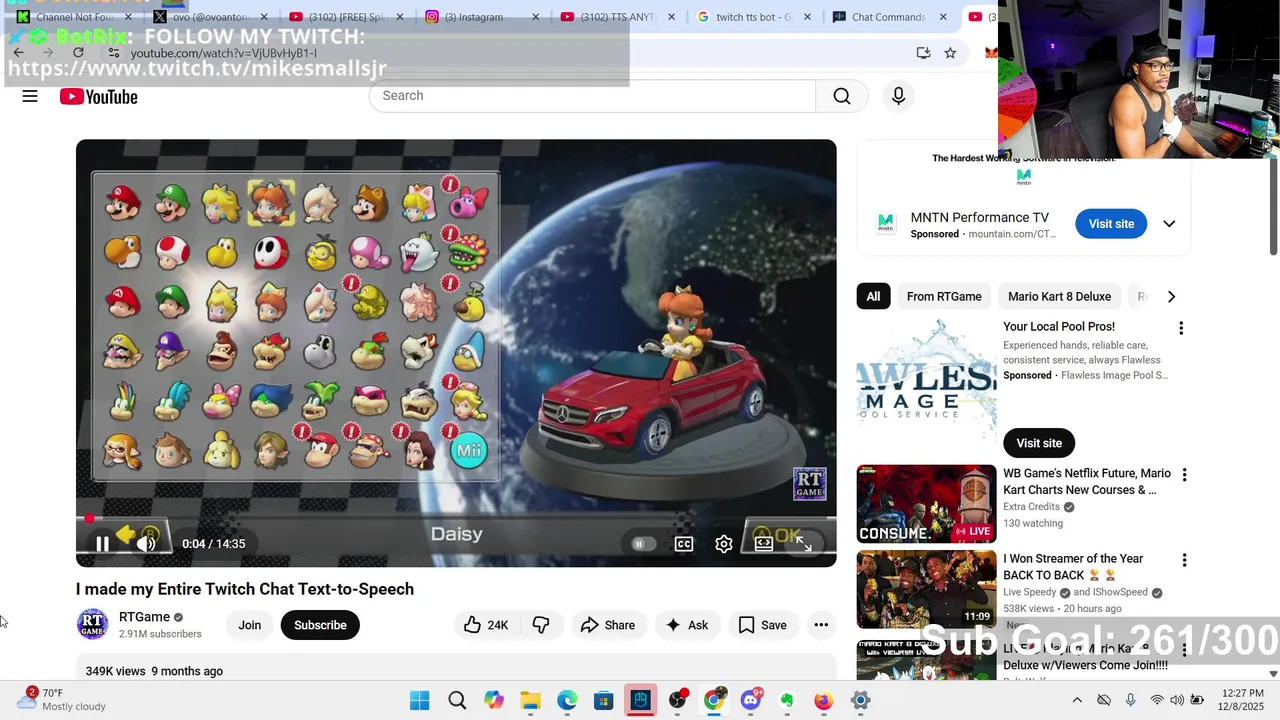Image resolution: width=1280 pixels, height=720 pixels.
Task: Open Microsoft Store from taskbar
Action: [604, 700]
